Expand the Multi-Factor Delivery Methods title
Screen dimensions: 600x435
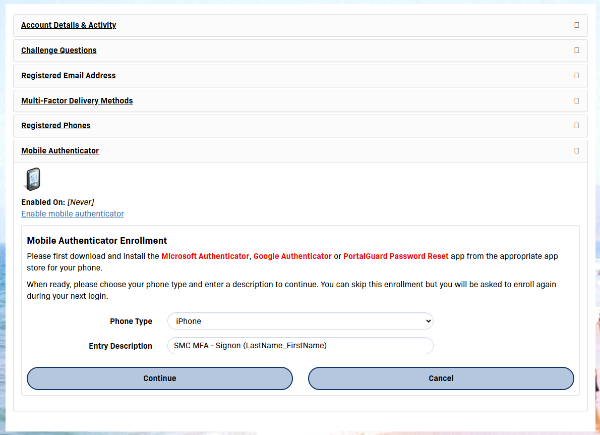(77, 100)
